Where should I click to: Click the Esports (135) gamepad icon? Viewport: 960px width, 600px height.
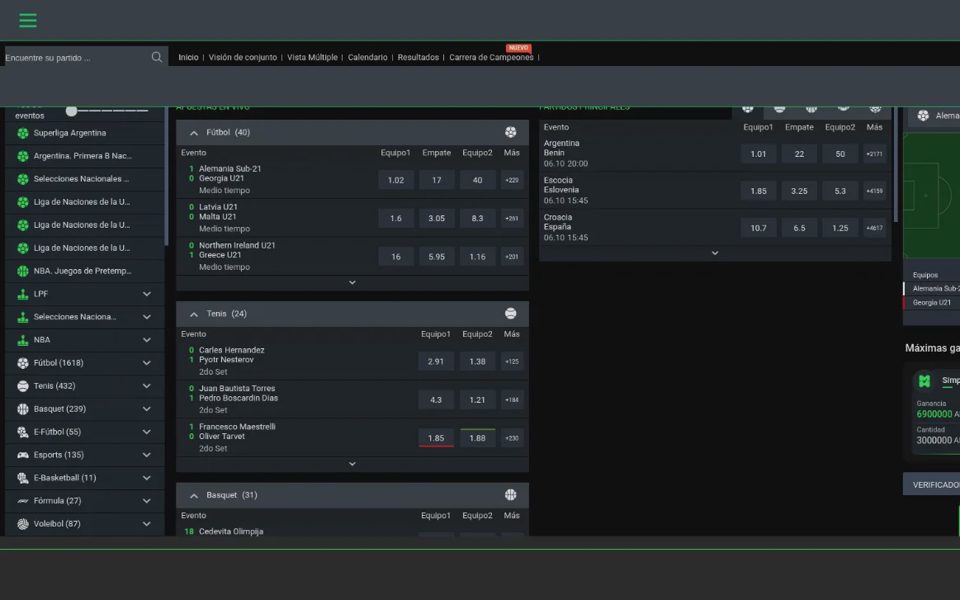point(23,455)
